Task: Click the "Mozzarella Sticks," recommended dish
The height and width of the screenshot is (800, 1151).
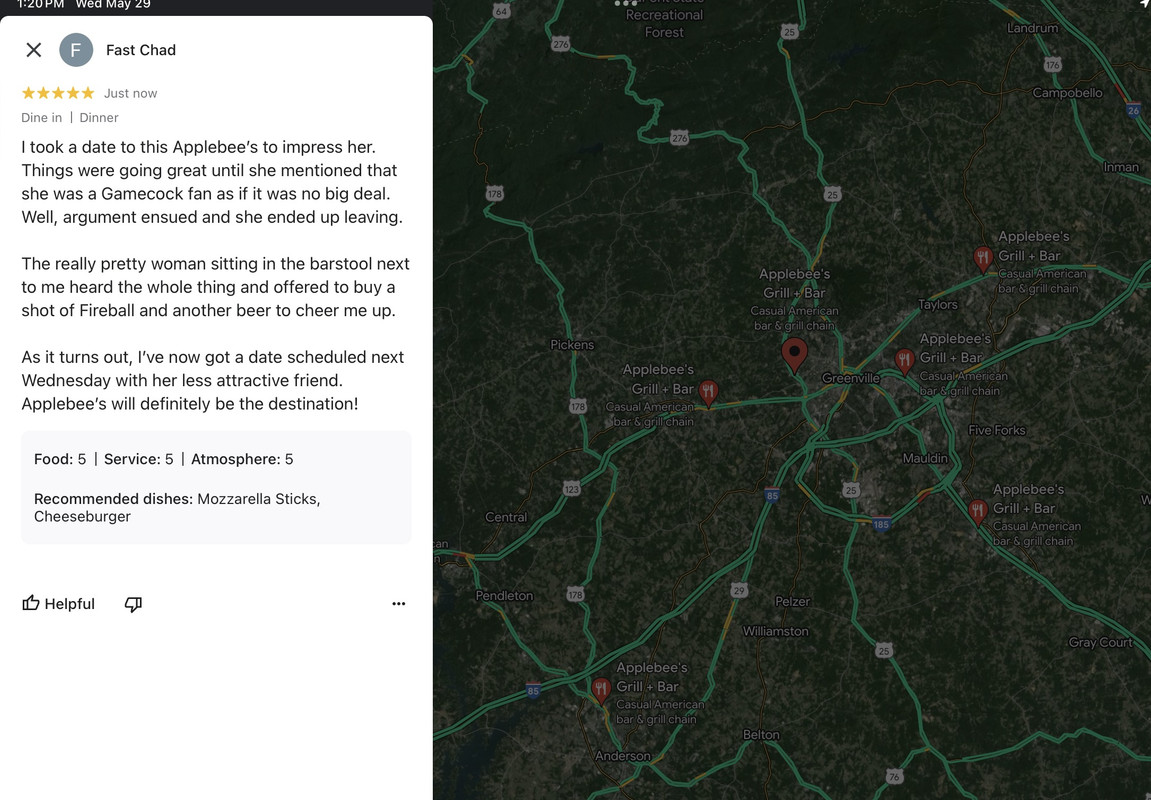Action: click(x=259, y=499)
